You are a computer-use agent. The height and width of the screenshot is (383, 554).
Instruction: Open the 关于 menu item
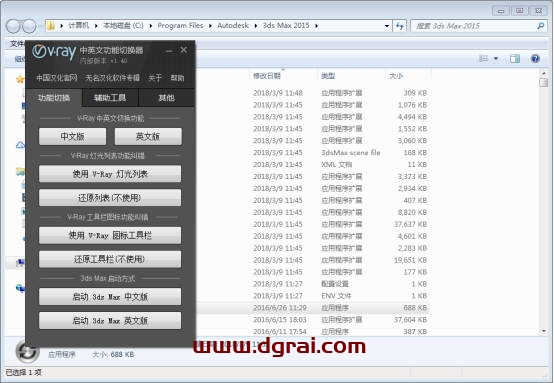pyautogui.click(x=155, y=78)
